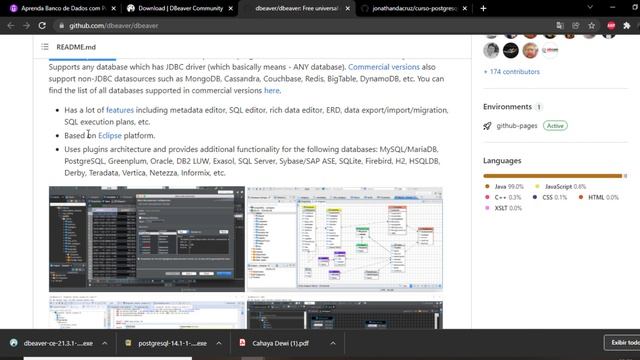Image resolution: width=640 pixels, height=360 pixels.
Task: Close the Aprenda Banco de Dados tab
Action: (113, 8)
